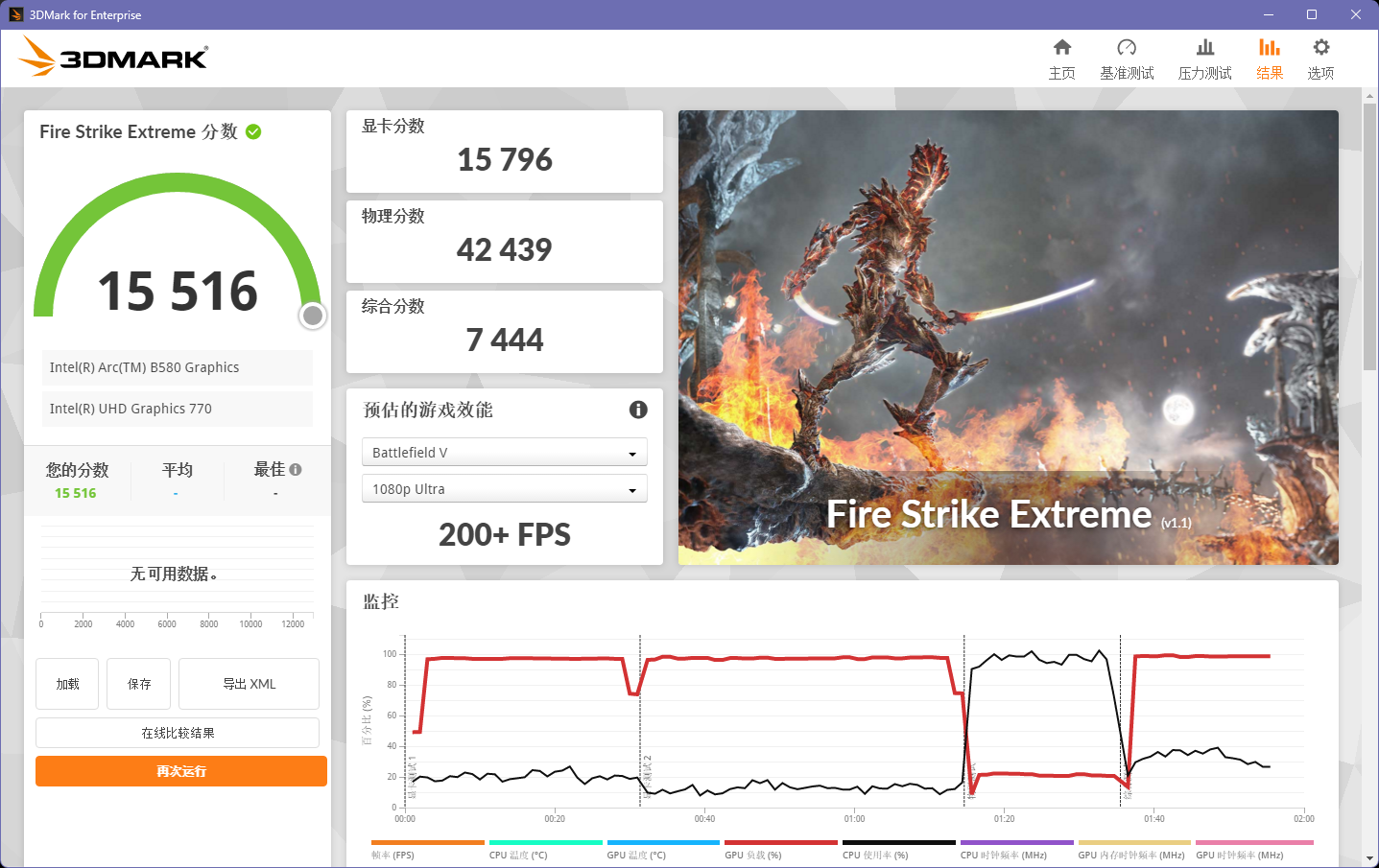The image size is (1379, 868).
Task: Click the orange 帧率 (FPS) legend swatch
Action: (x=428, y=842)
